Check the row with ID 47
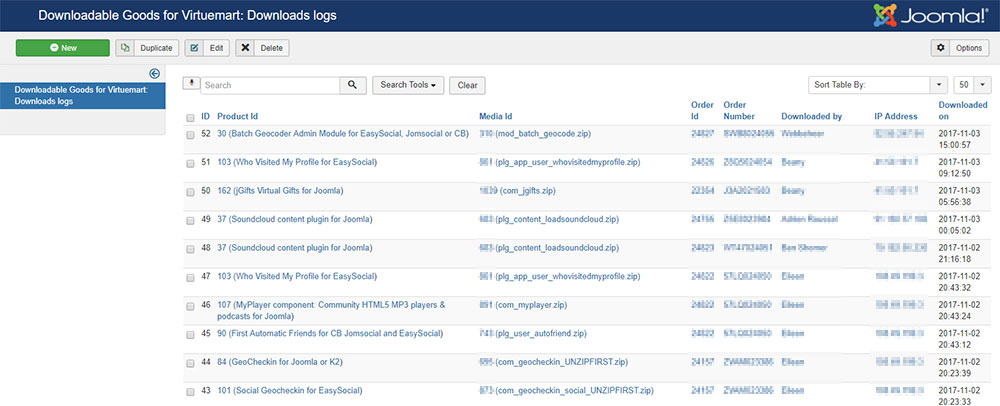 pyautogui.click(x=190, y=277)
